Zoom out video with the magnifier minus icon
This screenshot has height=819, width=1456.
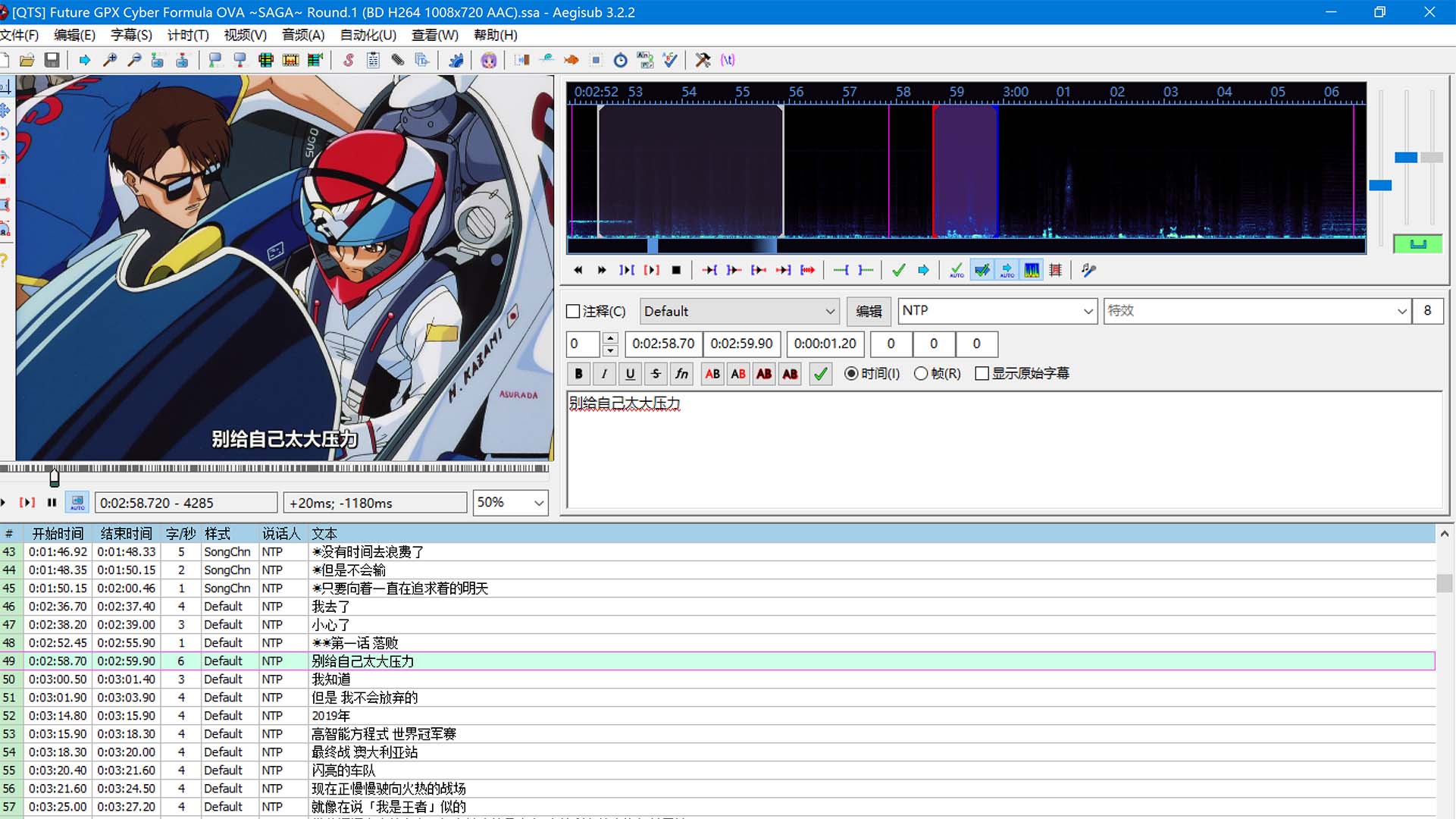click(134, 60)
